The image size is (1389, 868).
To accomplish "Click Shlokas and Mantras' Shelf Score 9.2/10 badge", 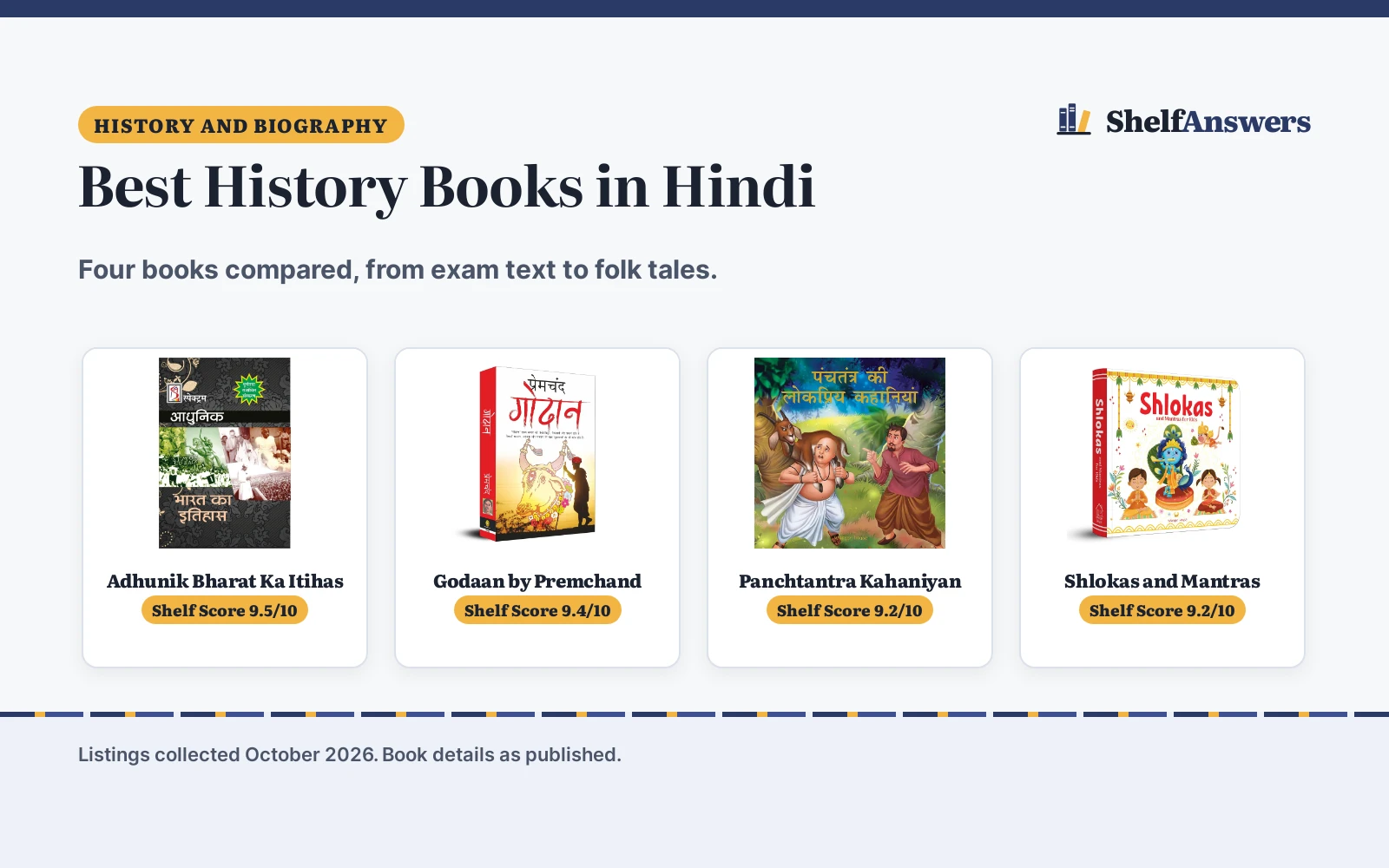I will click(x=1162, y=610).
